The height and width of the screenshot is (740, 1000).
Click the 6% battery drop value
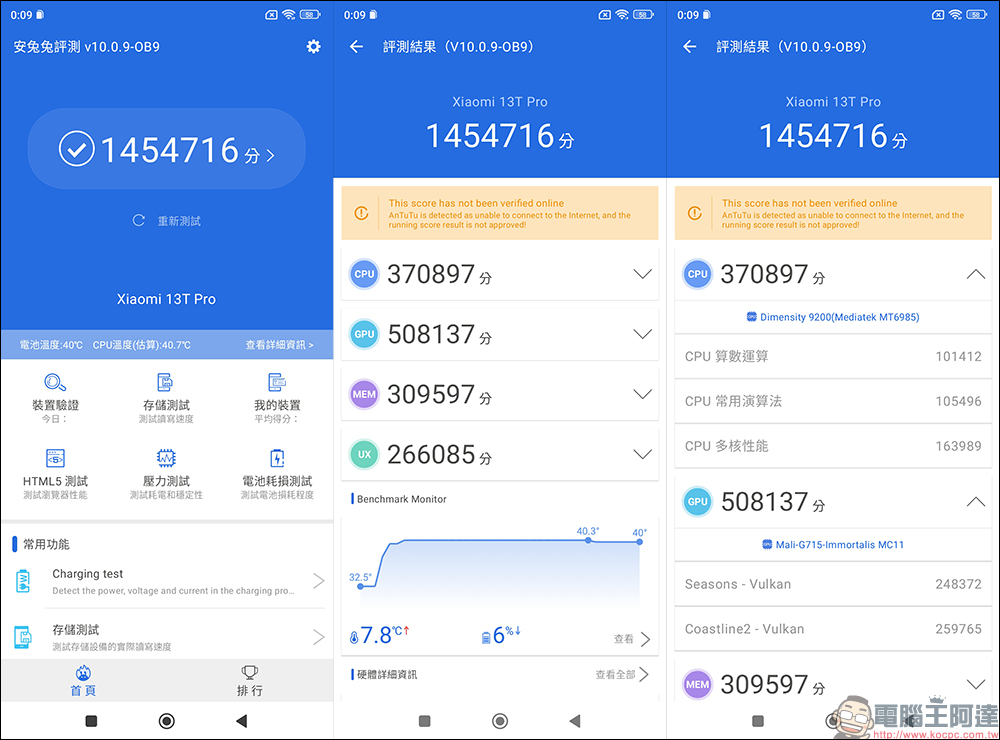coord(501,635)
